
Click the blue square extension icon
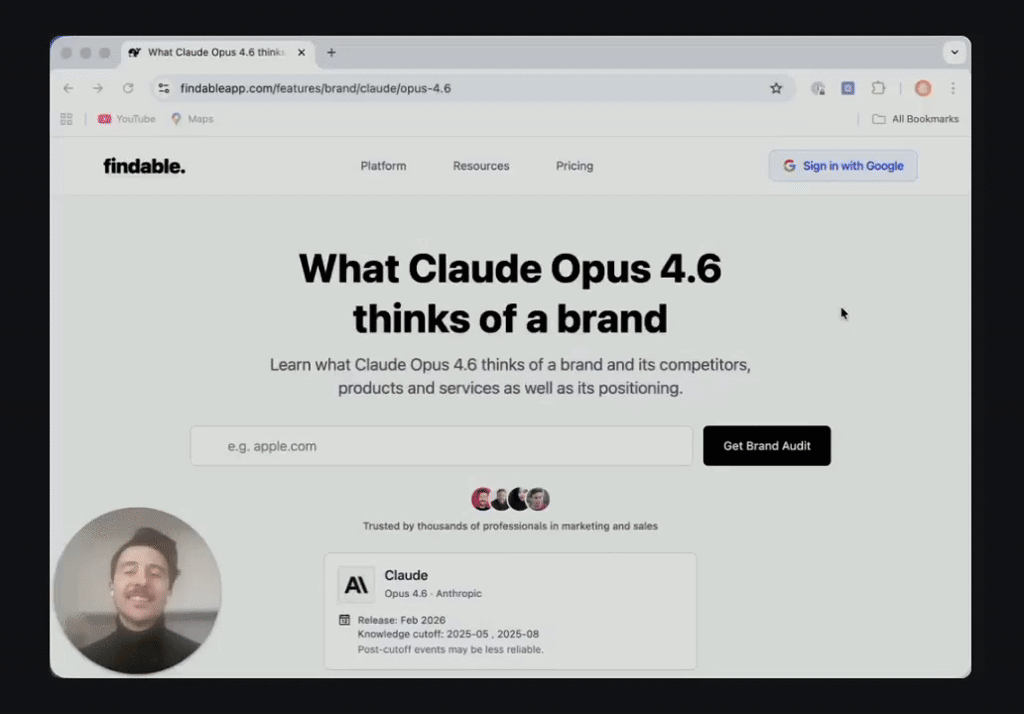coord(848,88)
